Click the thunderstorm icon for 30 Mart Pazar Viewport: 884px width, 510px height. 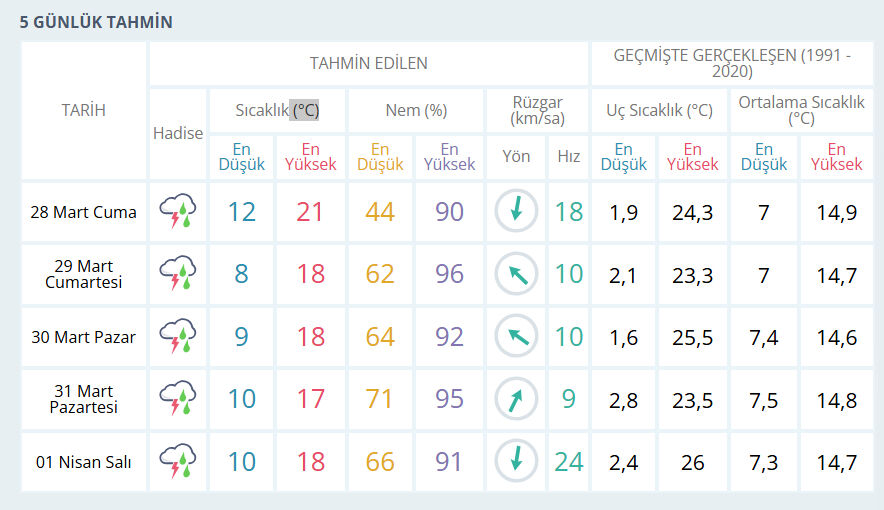(x=178, y=336)
